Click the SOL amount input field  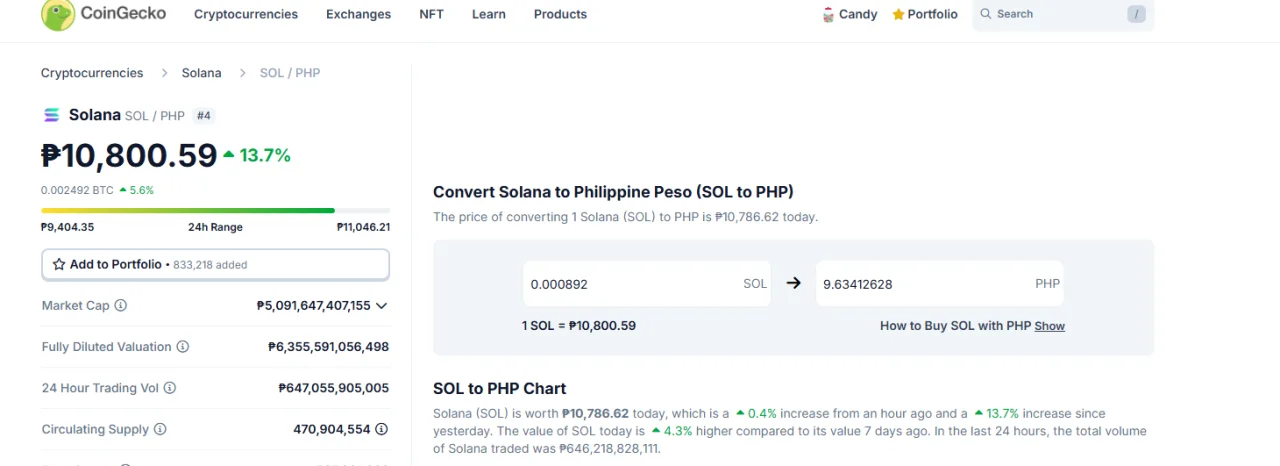point(647,284)
